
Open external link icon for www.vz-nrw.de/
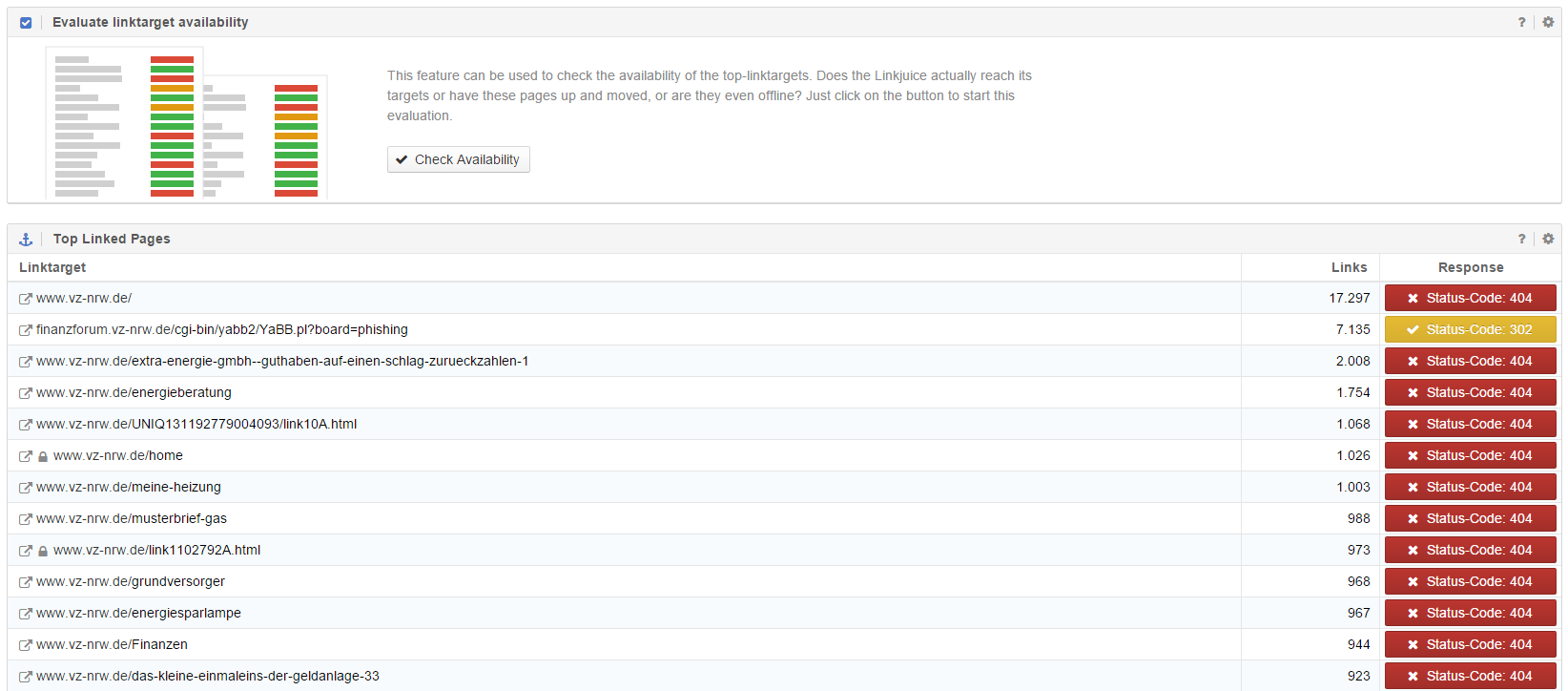pyautogui.click(x=26, y=299)
